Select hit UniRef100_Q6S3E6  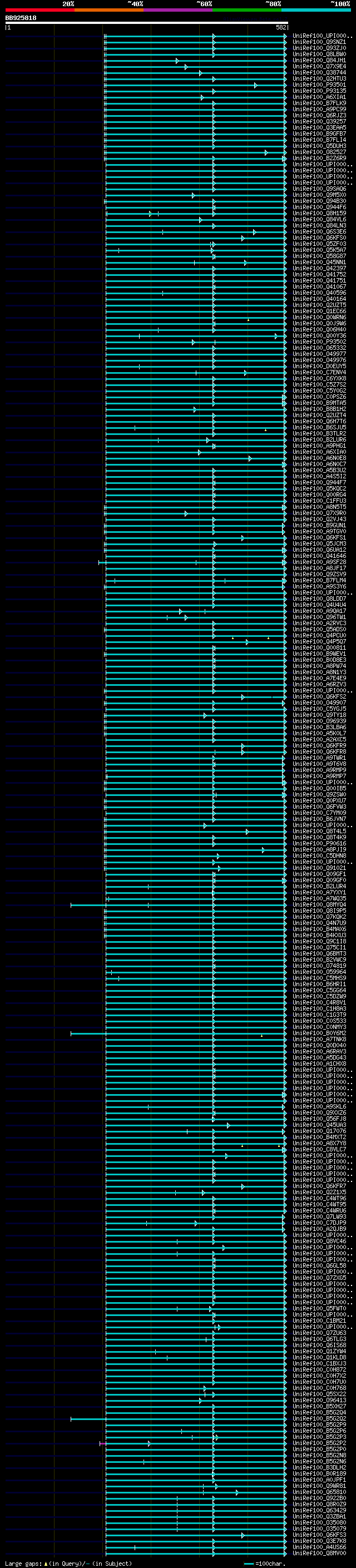coord(319,231)
